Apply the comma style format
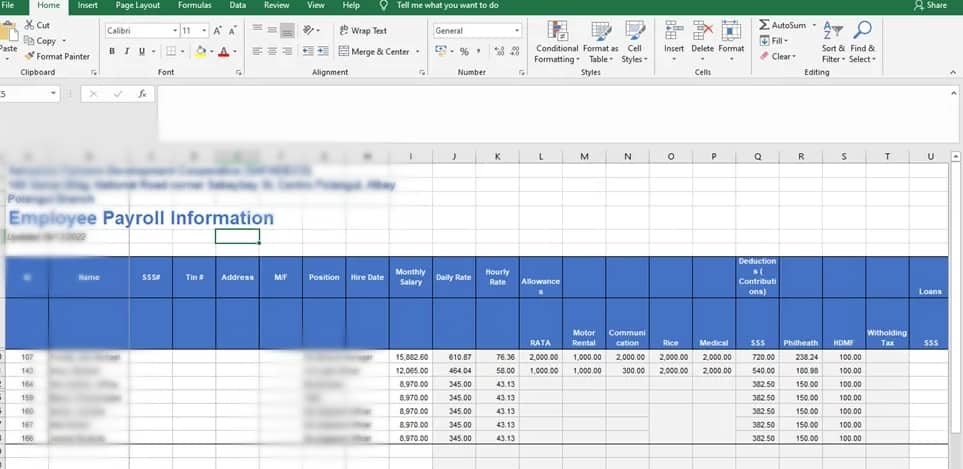 click(x=478, y=52)
